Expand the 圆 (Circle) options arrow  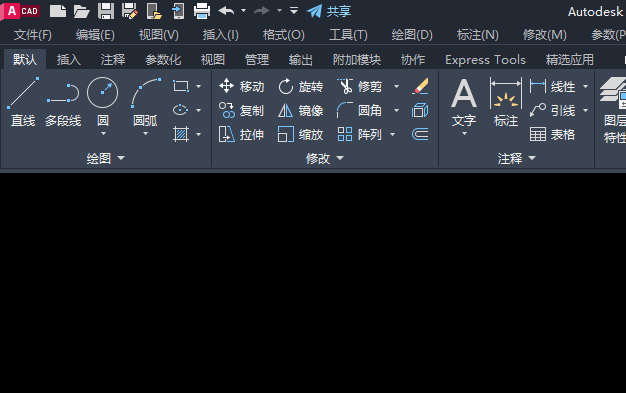[103, 133]
